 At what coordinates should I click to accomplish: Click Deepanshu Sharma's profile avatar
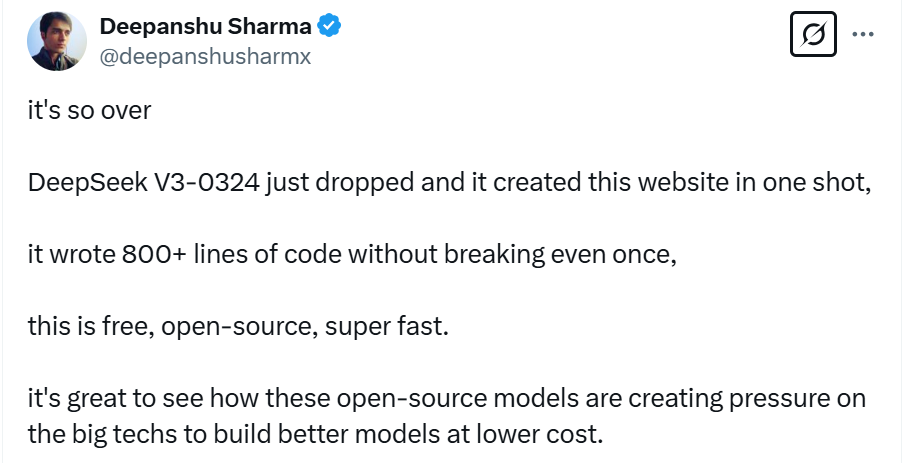[56, 42]
